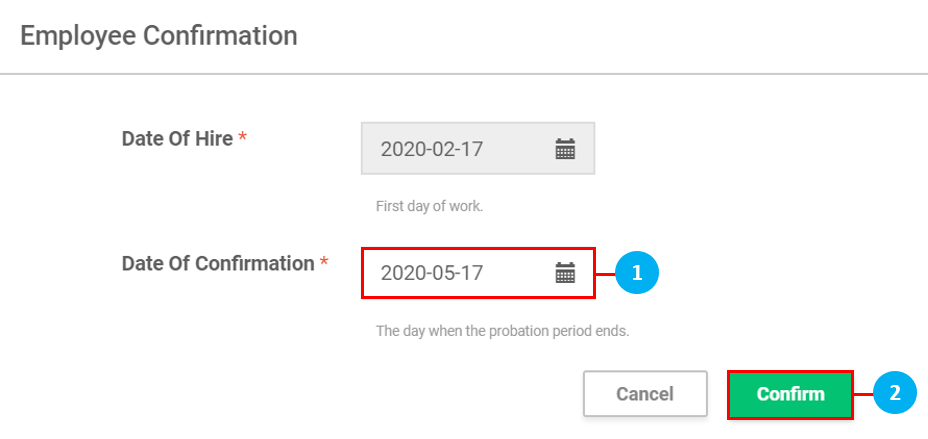The height and width of the screenshot is (439, 928).
Task: Open the Date Of Hire calendar picker
Action: point(565,150)
